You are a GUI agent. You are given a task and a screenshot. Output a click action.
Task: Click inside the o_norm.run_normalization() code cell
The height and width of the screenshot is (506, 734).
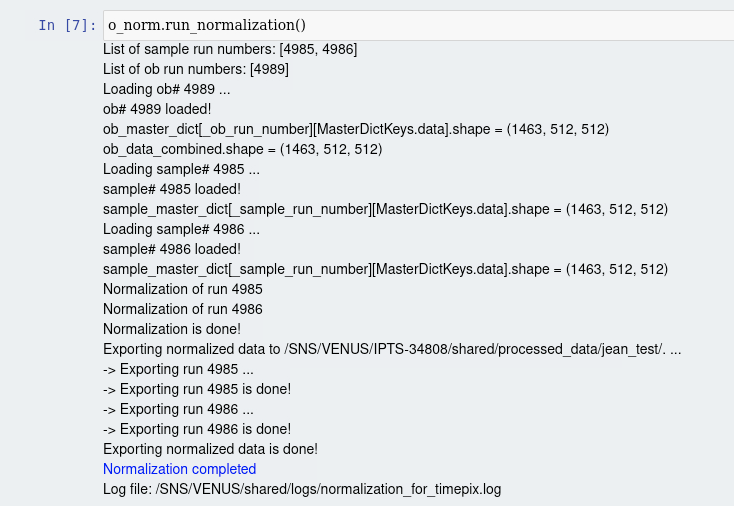(x=400, y=25)
